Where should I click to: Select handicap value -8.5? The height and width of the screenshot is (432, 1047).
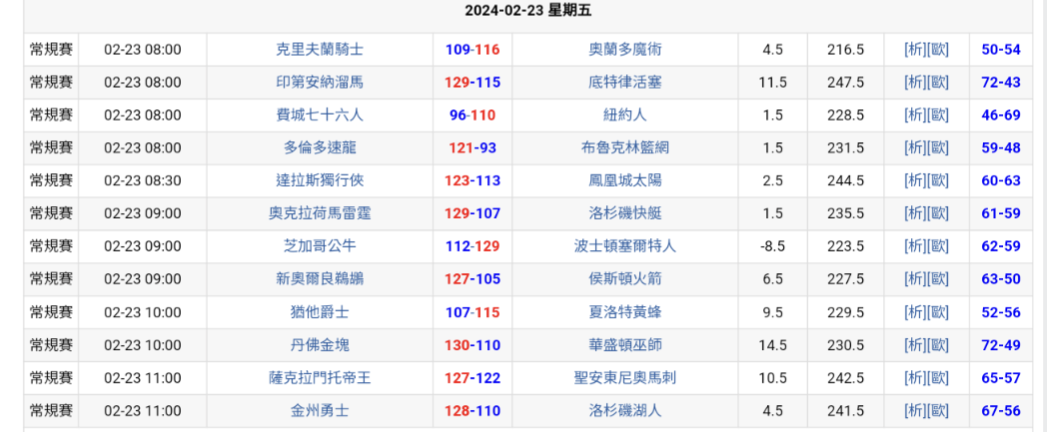773,246
